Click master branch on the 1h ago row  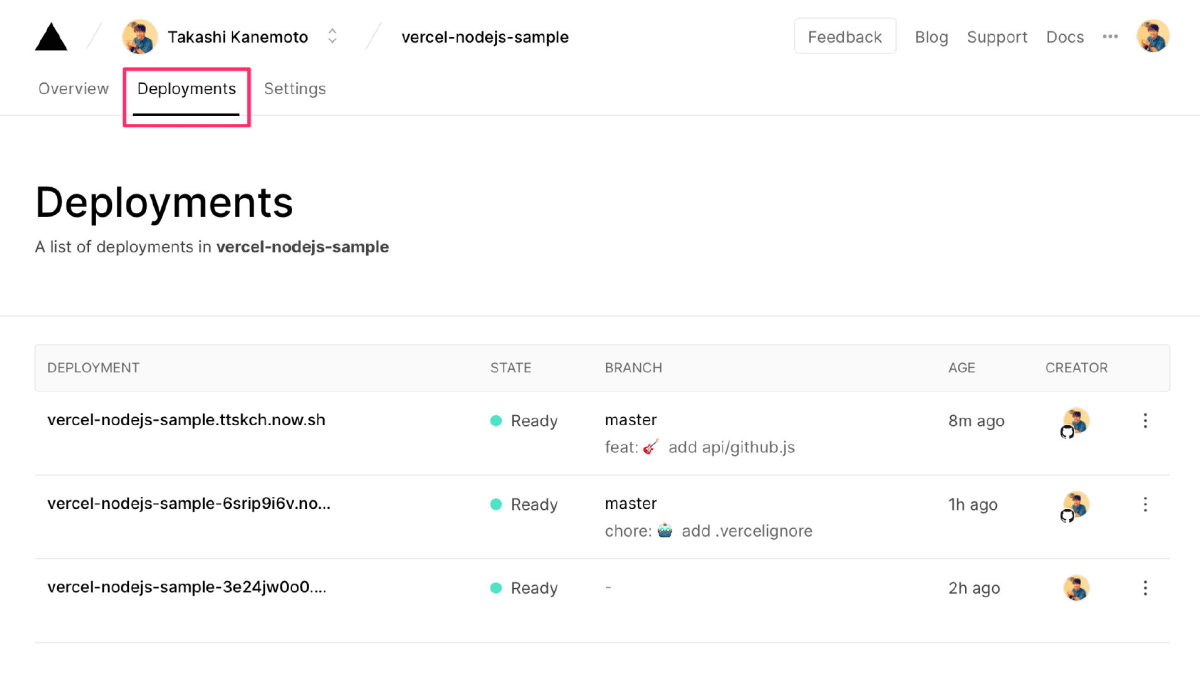pyautogui.click(x=631, y=504)
